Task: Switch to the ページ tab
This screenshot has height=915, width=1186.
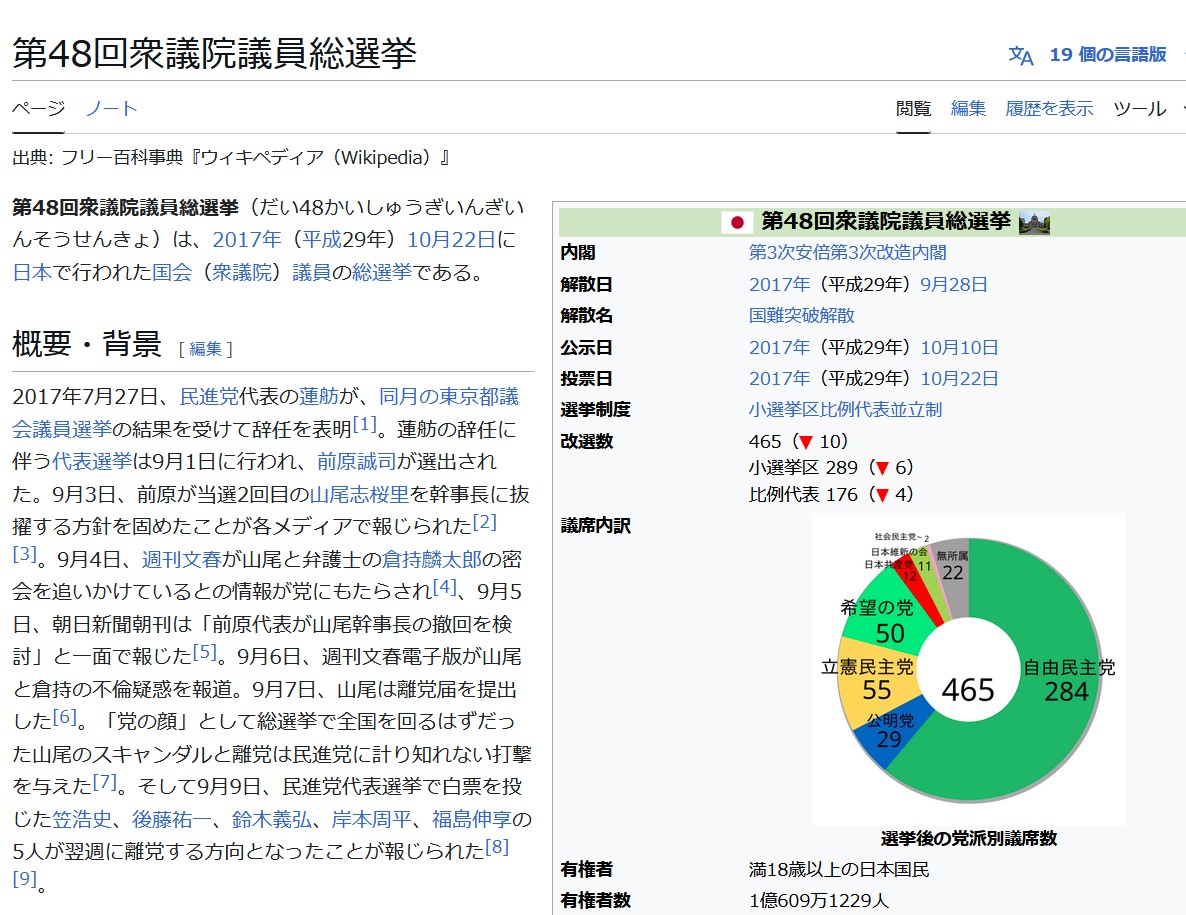Action: pos(39,108)
